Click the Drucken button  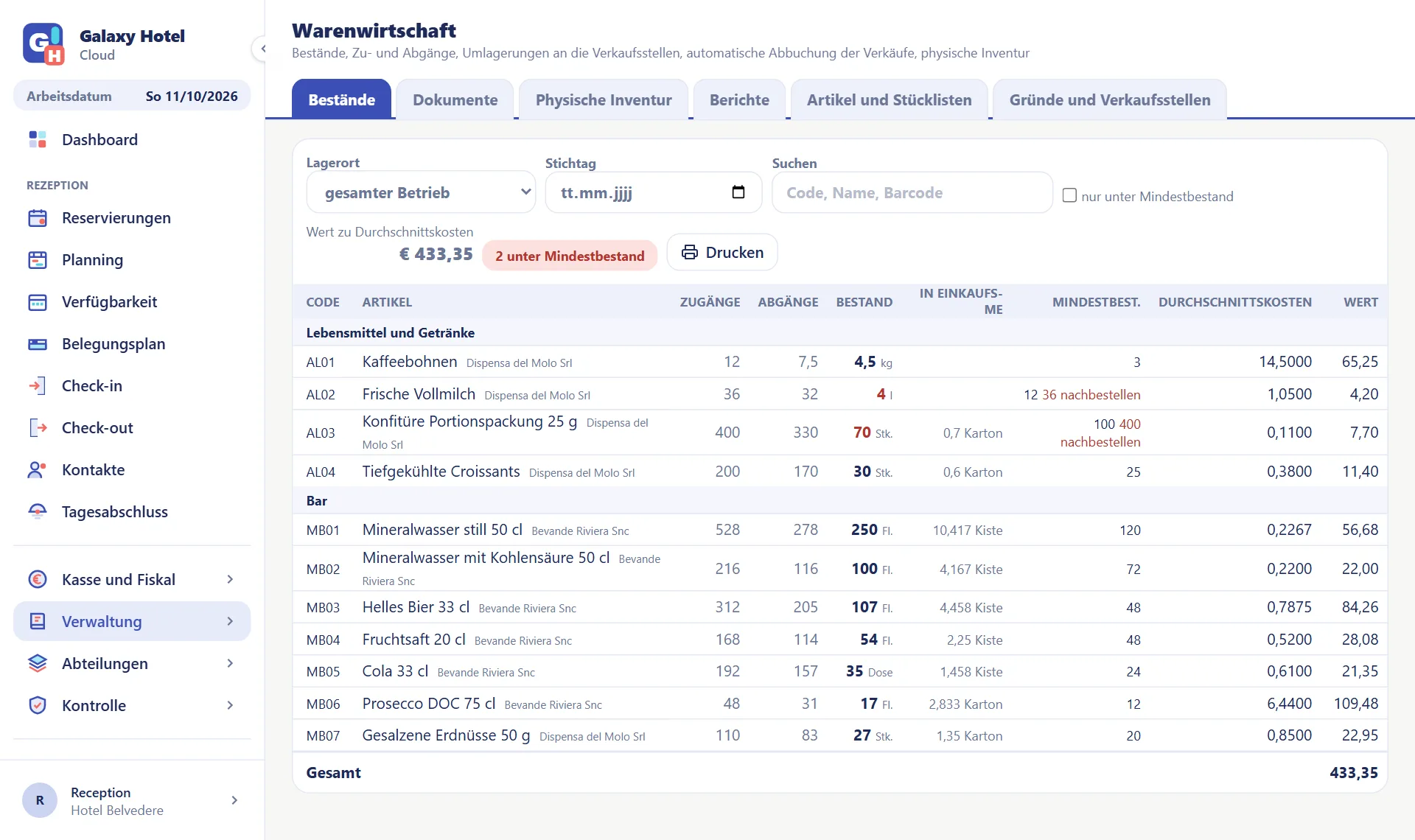coord(722,253)
